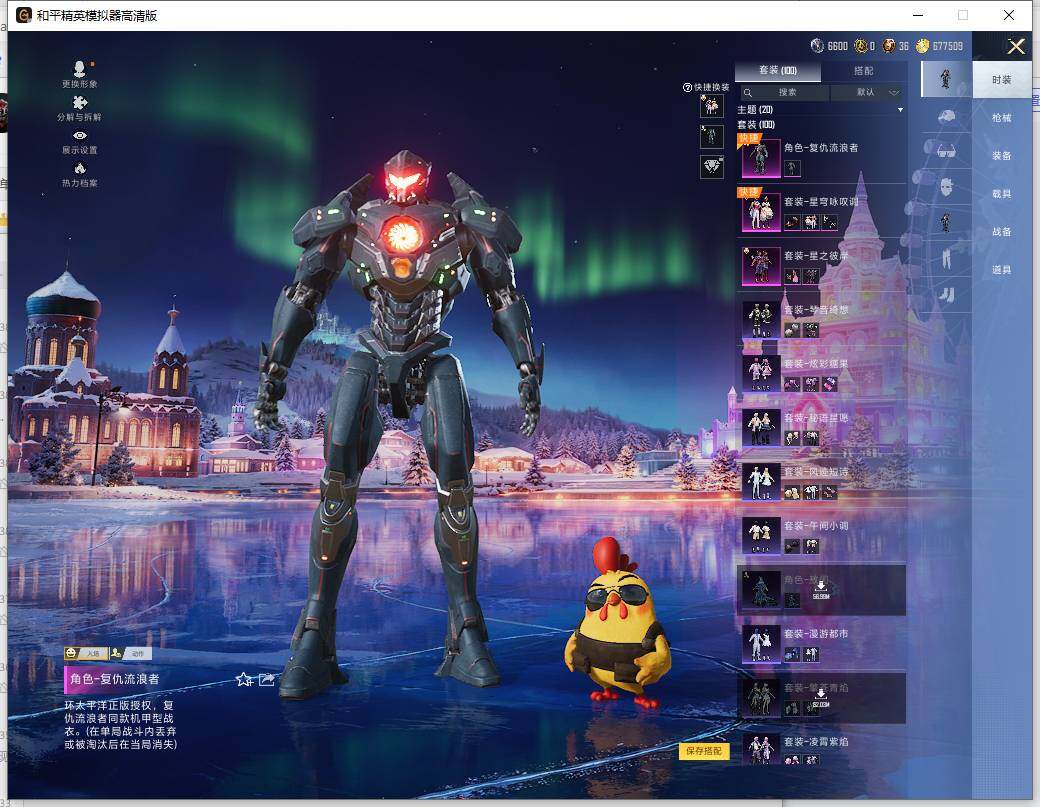Switch to the 套装 (100) tab
1040x807 pixels.
(x=778, y=70)
